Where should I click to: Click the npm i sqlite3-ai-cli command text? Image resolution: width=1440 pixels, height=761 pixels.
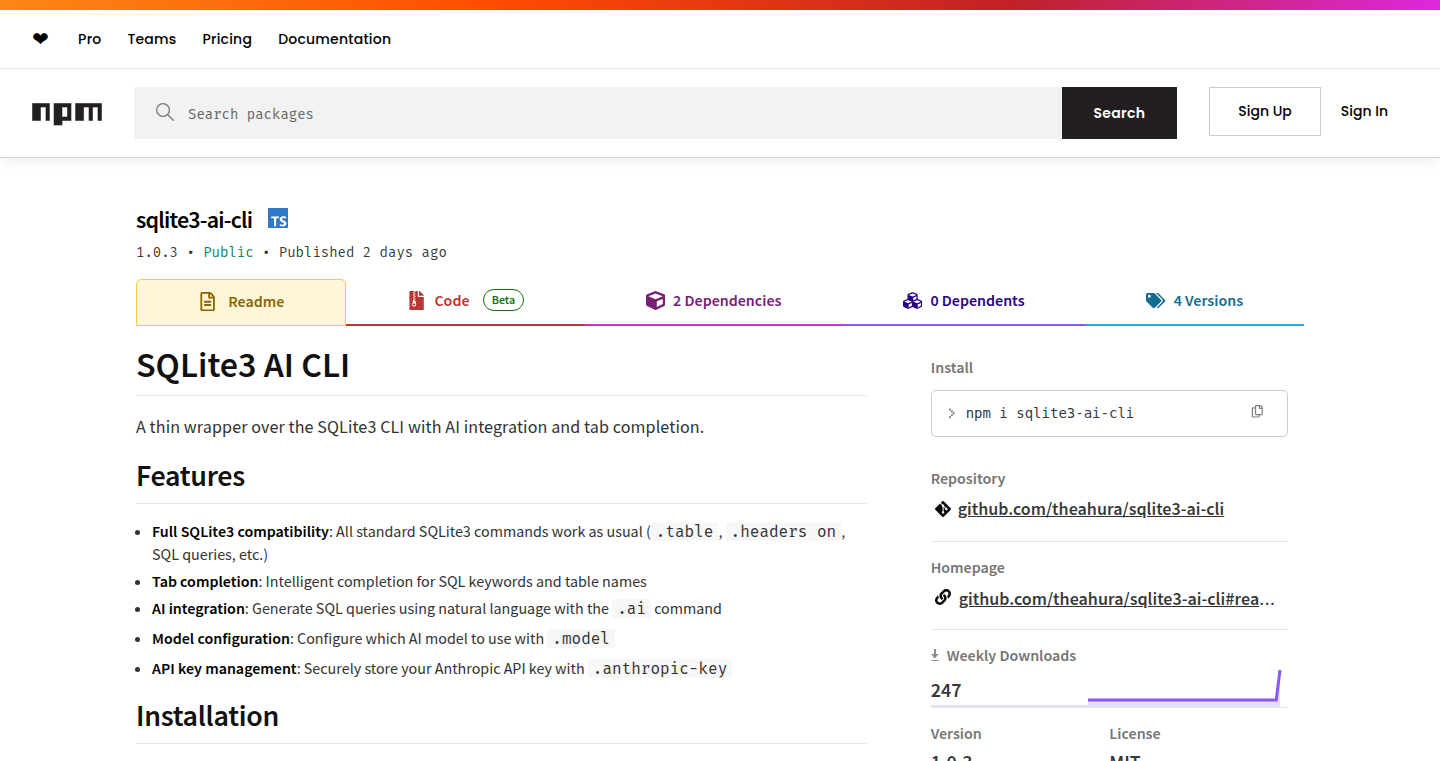tap(1050, 413)
